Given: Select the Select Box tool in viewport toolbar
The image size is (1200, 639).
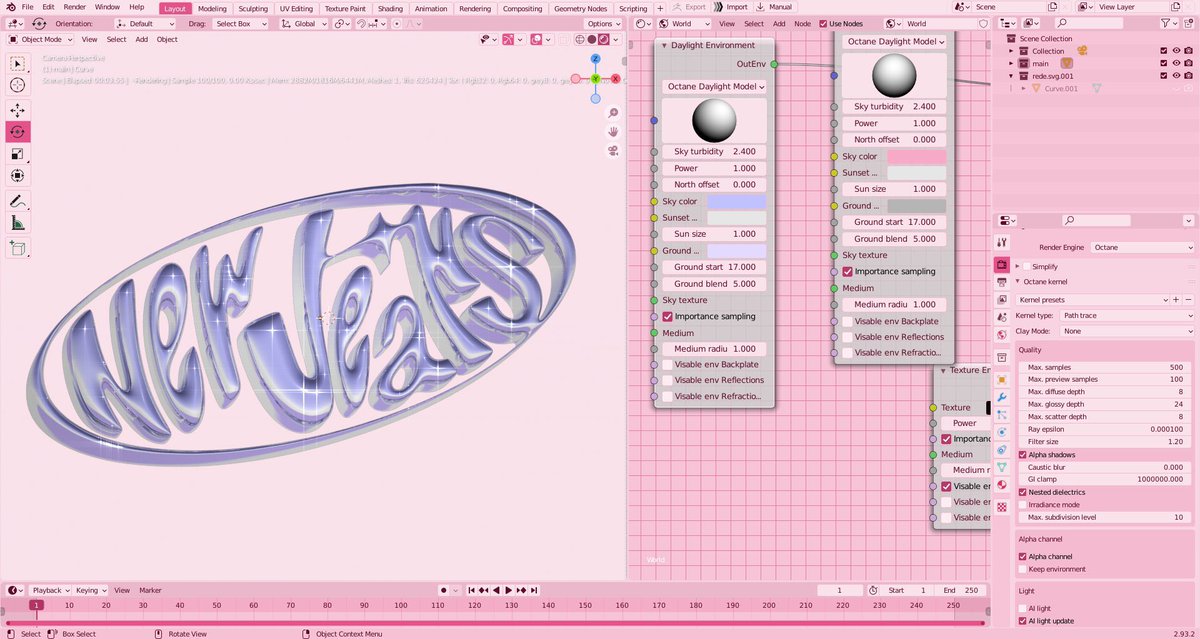Looking at the screenshot, I should [x=18, y=64].
